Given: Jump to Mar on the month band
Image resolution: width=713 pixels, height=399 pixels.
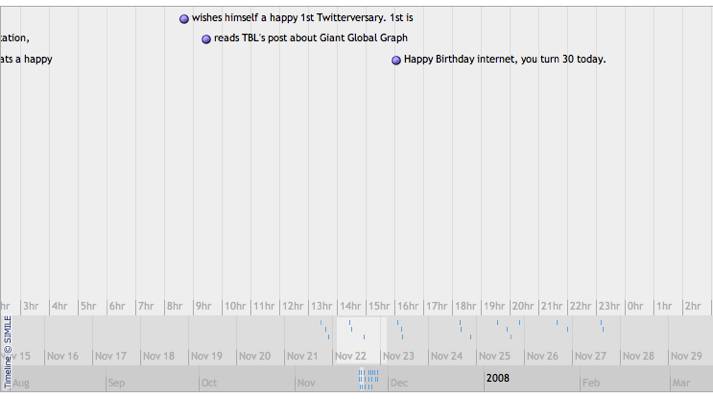Looking at the screenshot, I should click(x=681, y=383).
